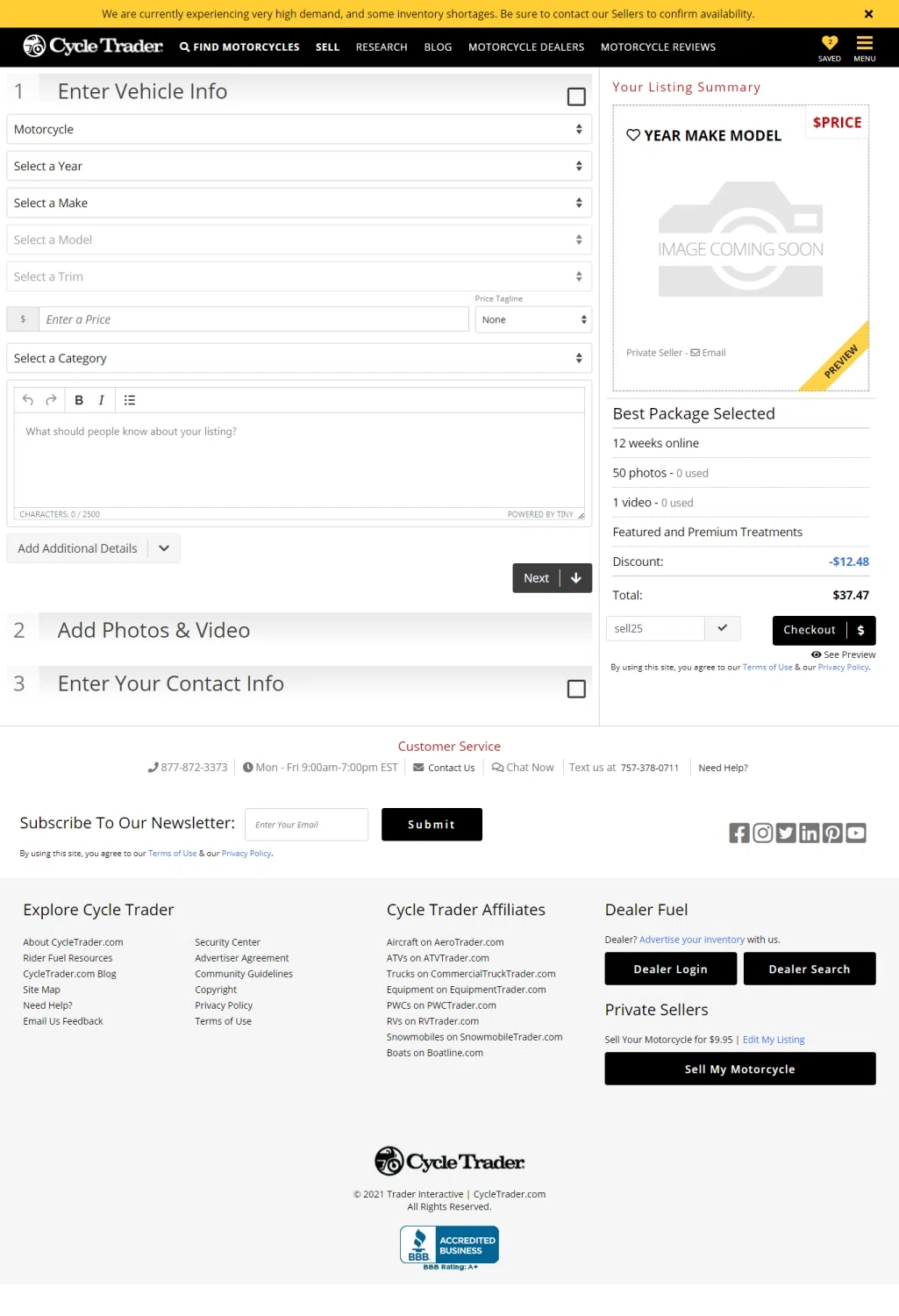Open the Select a Year dropdown

(299, 166)
